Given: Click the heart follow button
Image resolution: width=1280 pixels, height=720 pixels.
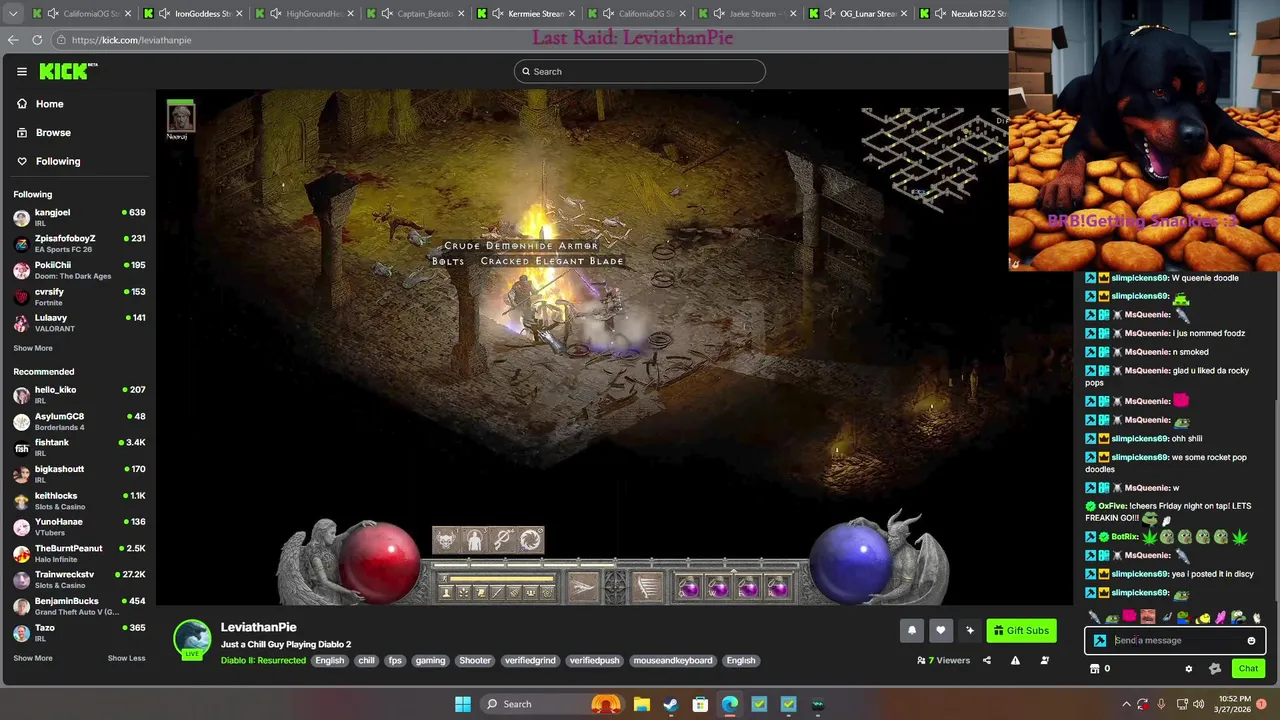Looking at the screenshot, I should 940,630.
